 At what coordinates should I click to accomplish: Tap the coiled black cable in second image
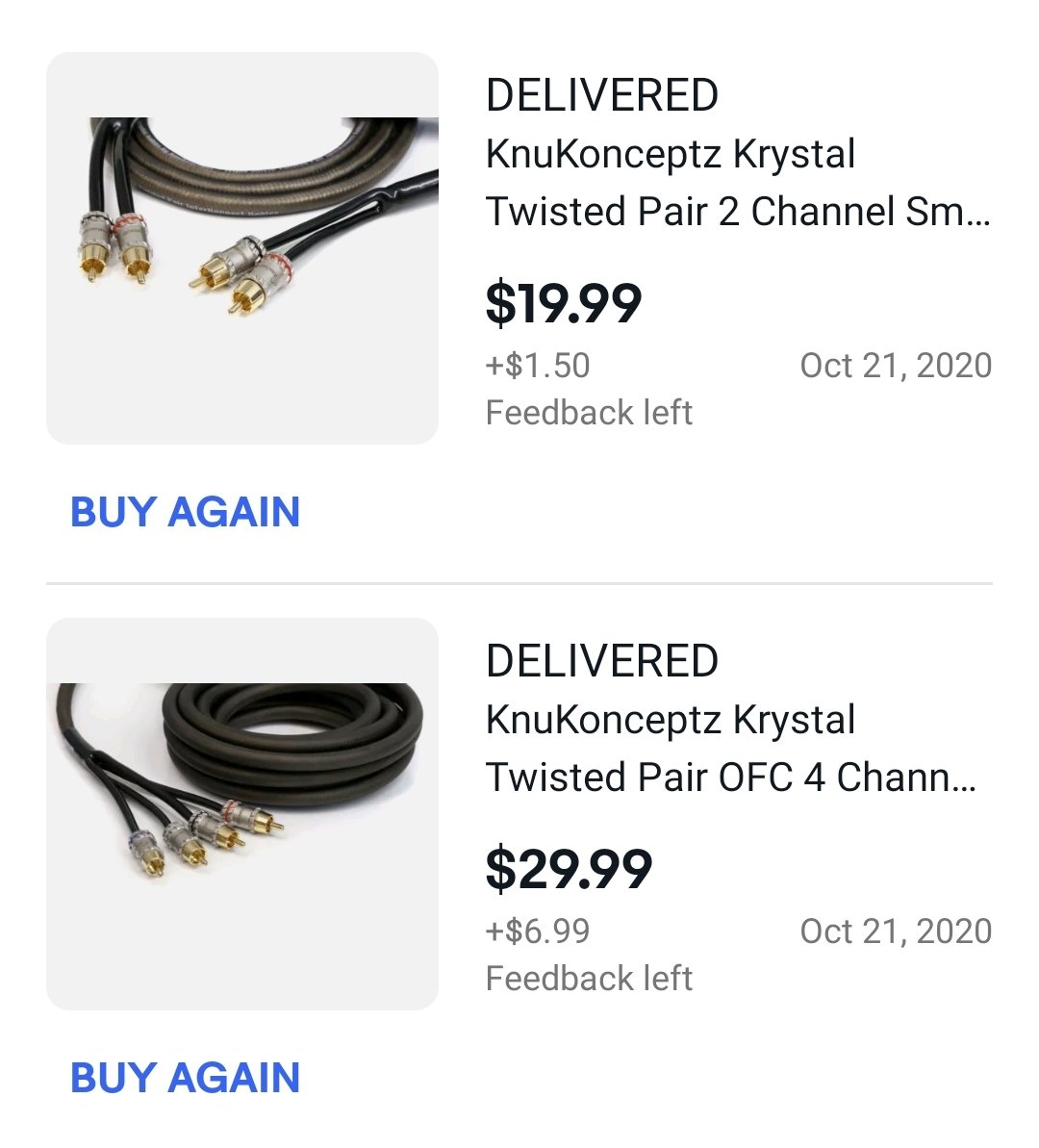tap(292, 743)
